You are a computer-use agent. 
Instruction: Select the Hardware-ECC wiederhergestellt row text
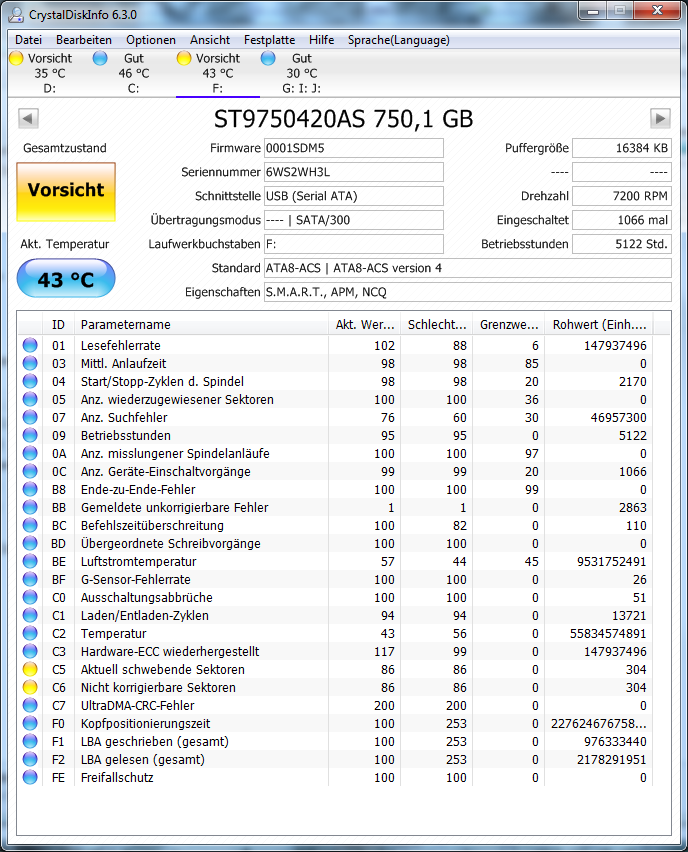[x=170, y=651]
